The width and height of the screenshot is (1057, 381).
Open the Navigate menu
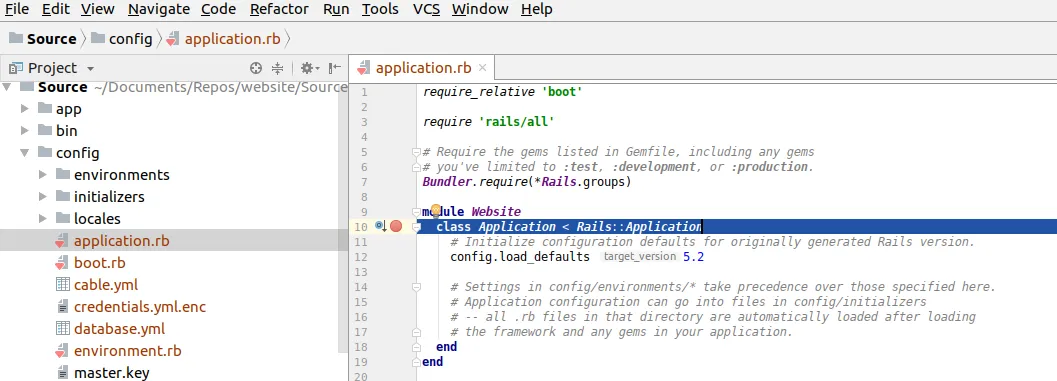[x=158, y=9]
